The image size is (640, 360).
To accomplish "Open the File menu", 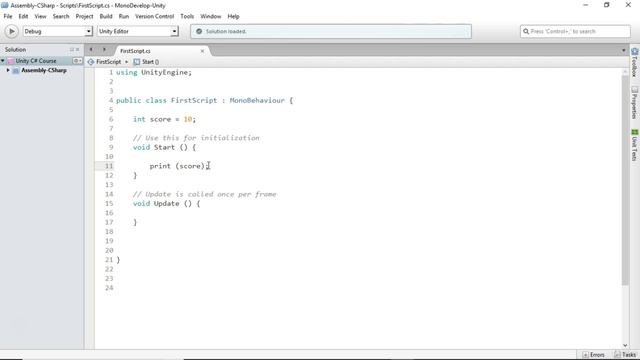I will coord(8,16).
